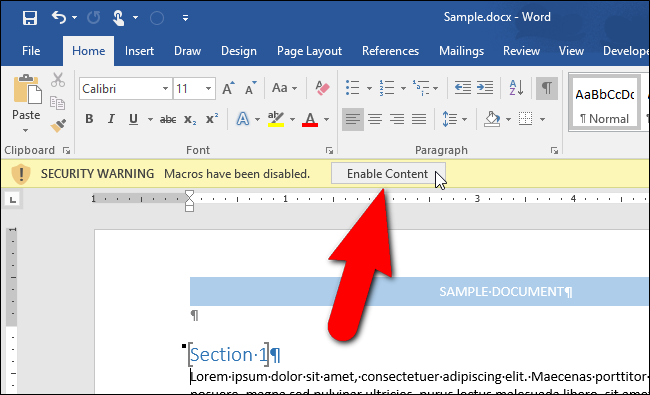Open the Font dialog launcher
650x395 pixels.
[329, 151]
